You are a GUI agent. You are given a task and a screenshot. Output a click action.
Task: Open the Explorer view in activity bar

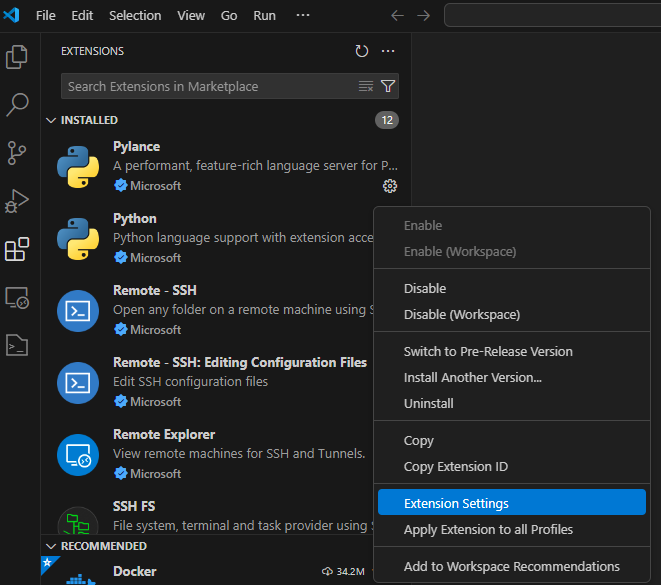click(x=17, y=57)
